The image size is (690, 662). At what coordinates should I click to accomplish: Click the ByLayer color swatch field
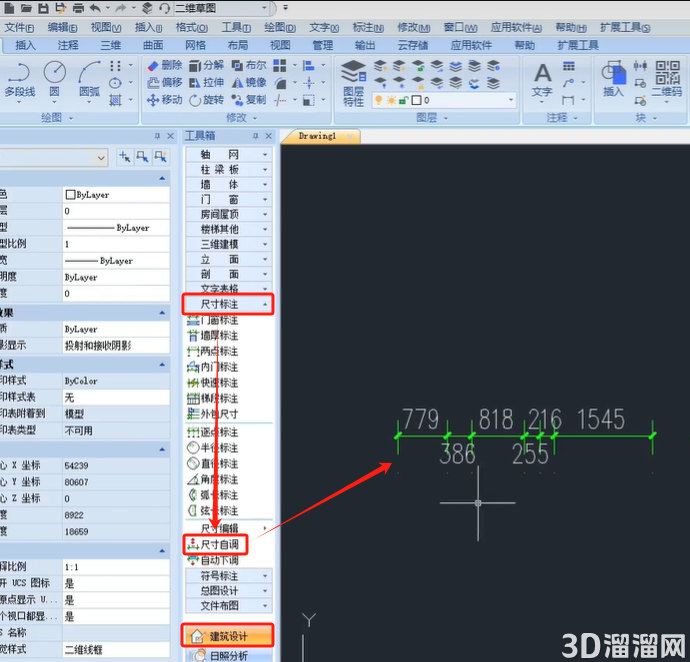pyautogui.click(x=116, y=195)
